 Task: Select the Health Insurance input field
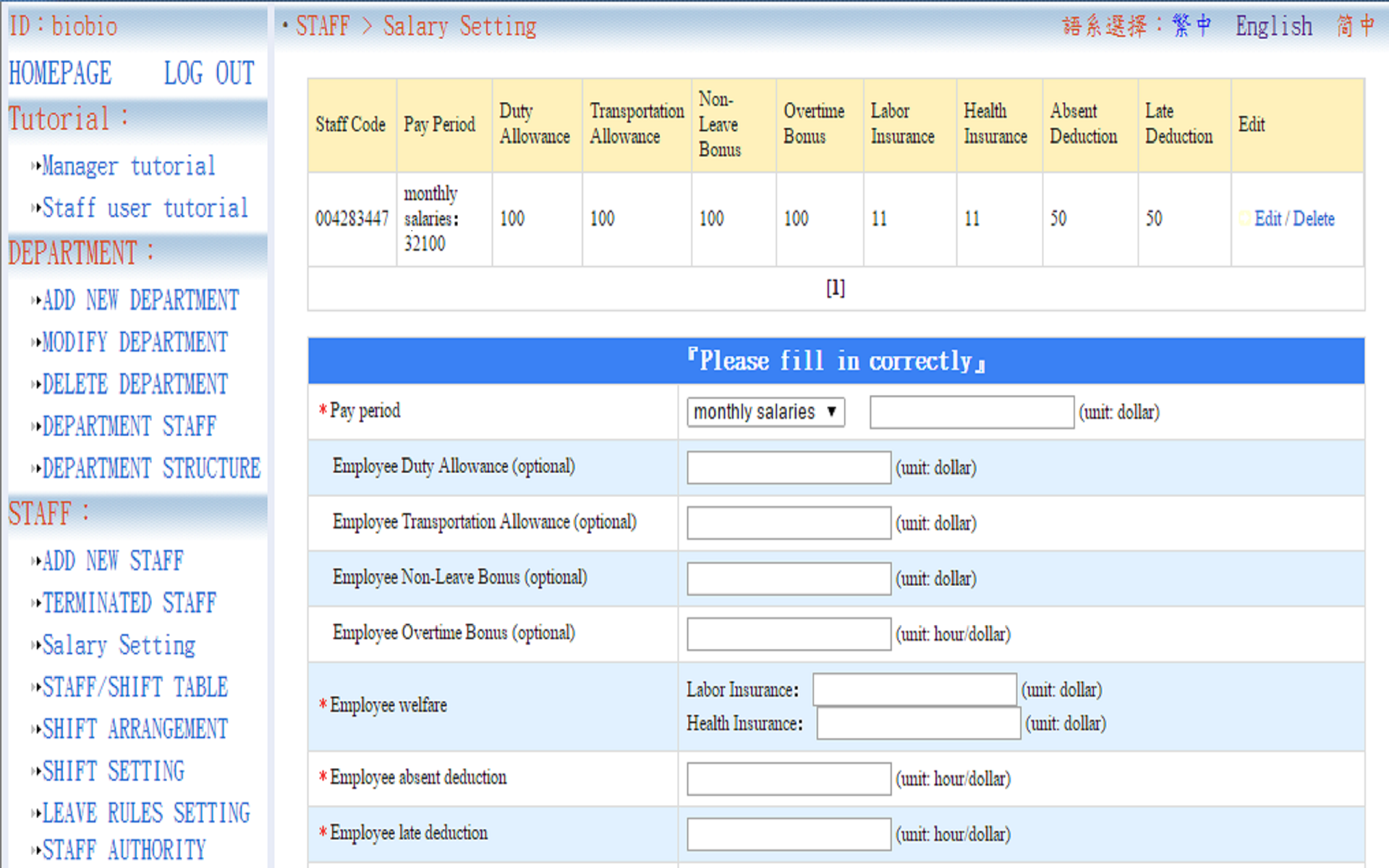click(917, 723)
